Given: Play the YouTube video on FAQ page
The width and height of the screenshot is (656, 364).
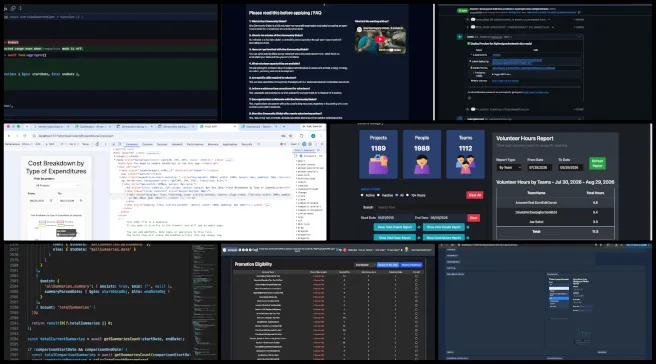Looking at the screenshot, I should point(380,39).
